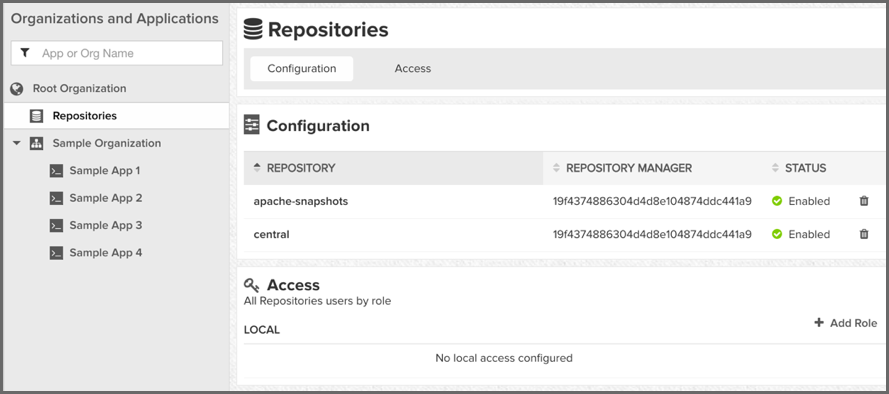Viewport: 889px width, 394px height.
Task: Click Enabled status text for central
Action: pyautogui.click(x=809, y=234)
